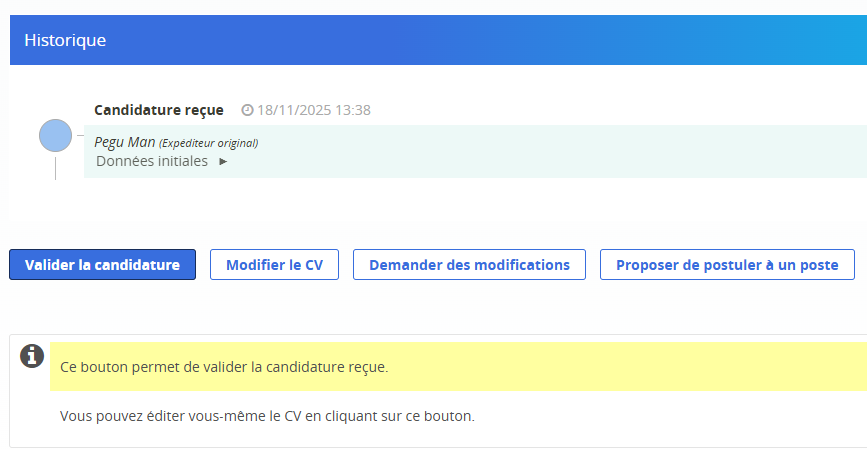The width and height of the screenshot is (867, 450).
Task: Click the hint about editing the CV yourself
Action: (x=267, y=416)
